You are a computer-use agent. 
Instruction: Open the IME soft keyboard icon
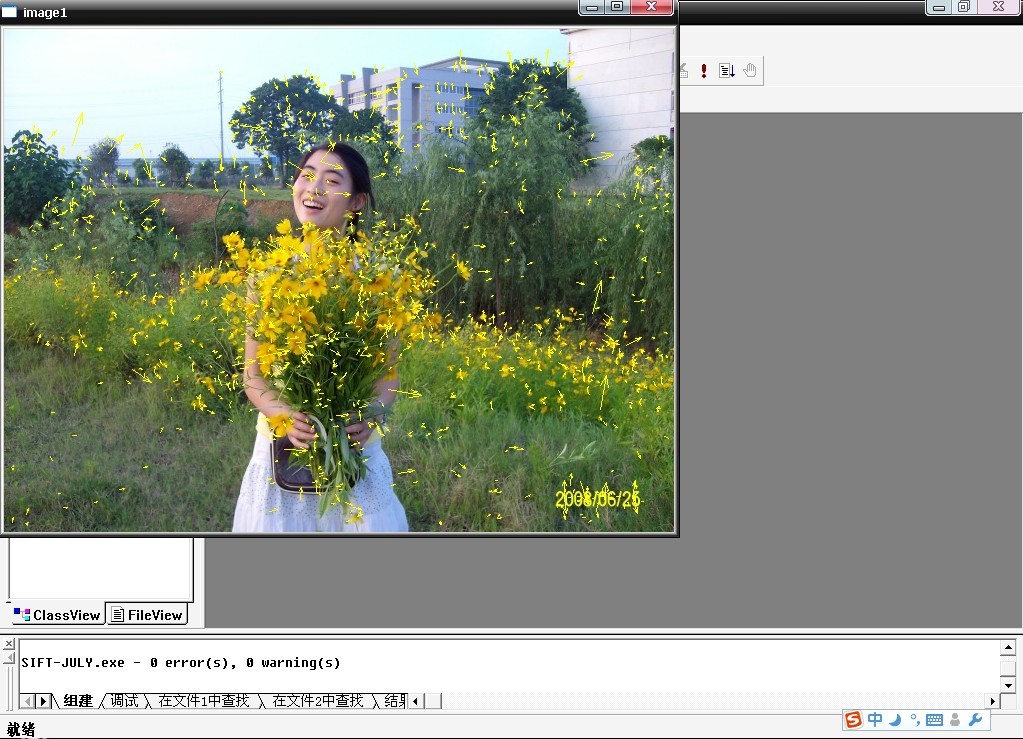pos(934,720)
